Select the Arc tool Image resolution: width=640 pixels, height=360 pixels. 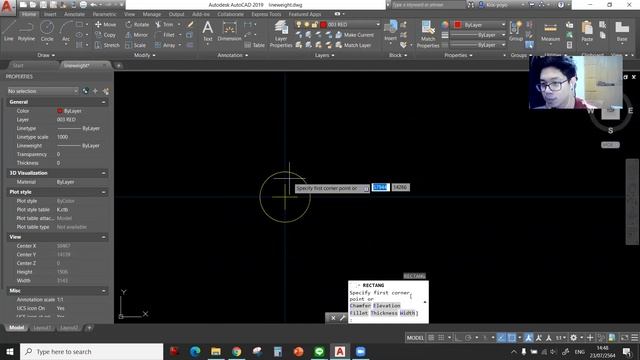66,31
